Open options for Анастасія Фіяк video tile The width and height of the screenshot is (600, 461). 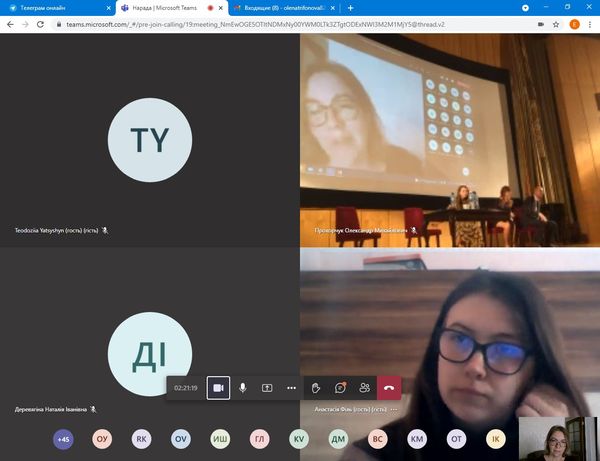point(395,410)
